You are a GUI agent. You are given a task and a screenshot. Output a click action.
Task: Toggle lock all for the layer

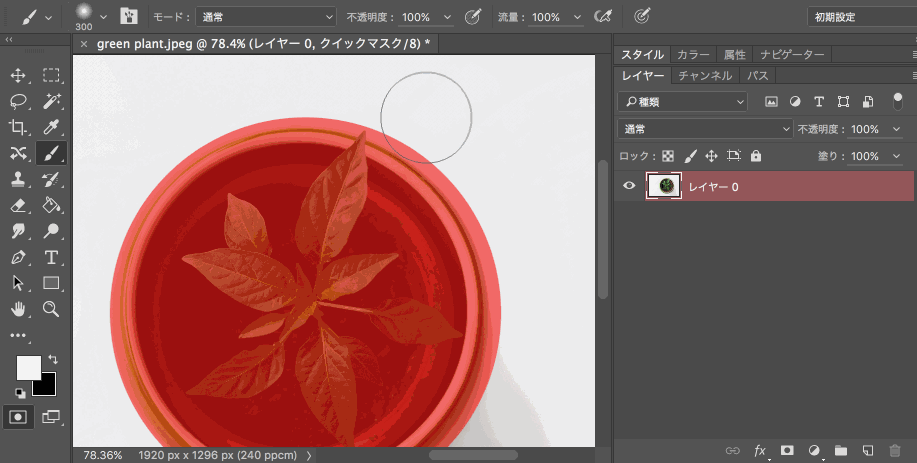tap(756, 156)
